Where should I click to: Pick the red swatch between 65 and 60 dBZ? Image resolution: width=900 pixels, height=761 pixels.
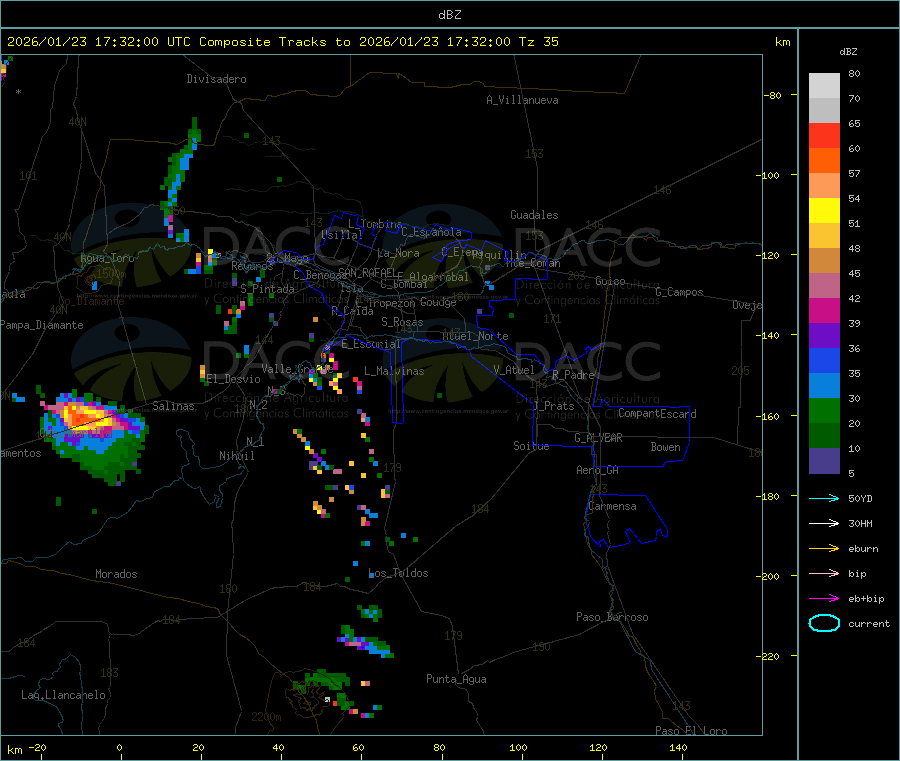coord(824,135)
